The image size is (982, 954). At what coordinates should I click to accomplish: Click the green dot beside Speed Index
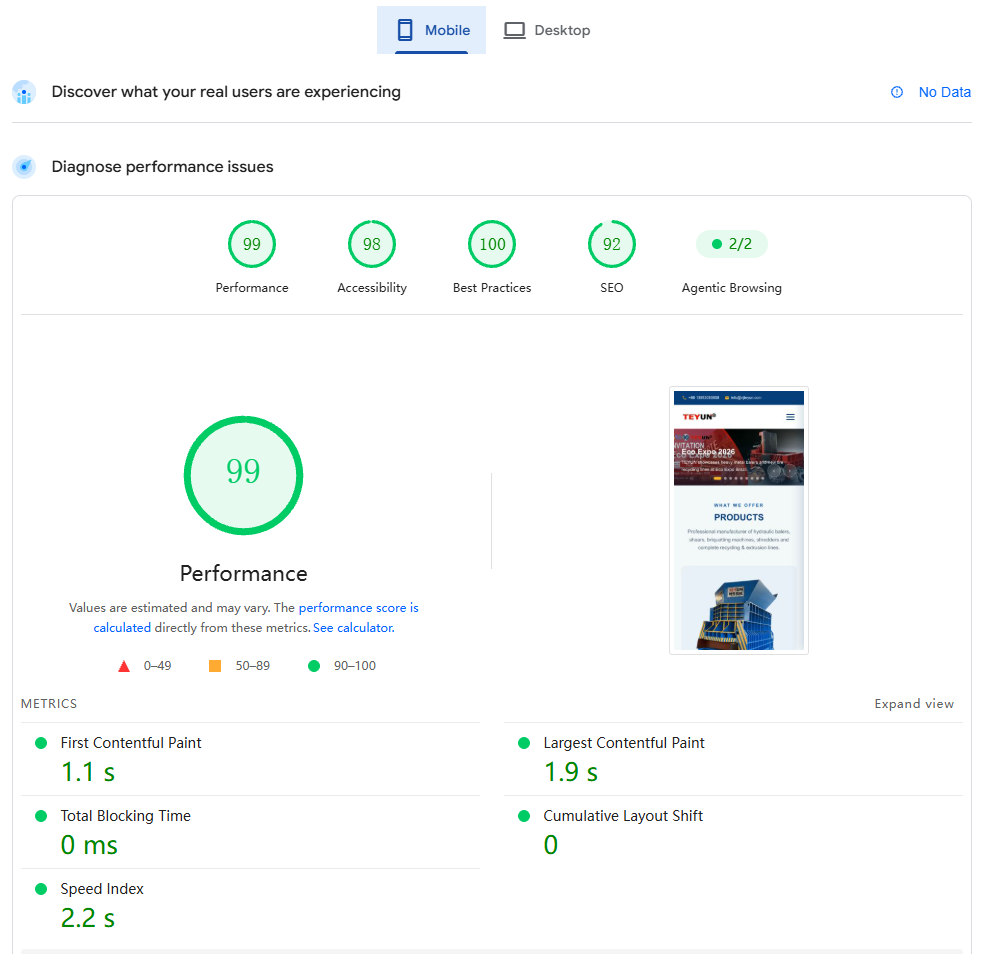pos(41,889)
